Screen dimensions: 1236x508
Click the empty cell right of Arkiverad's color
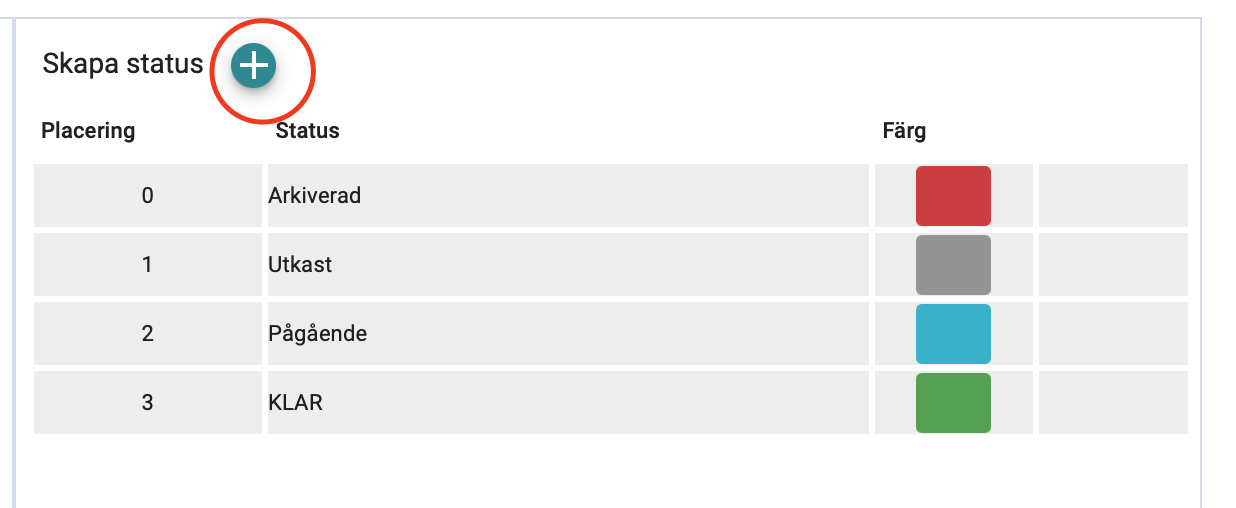pos(1113,196)
